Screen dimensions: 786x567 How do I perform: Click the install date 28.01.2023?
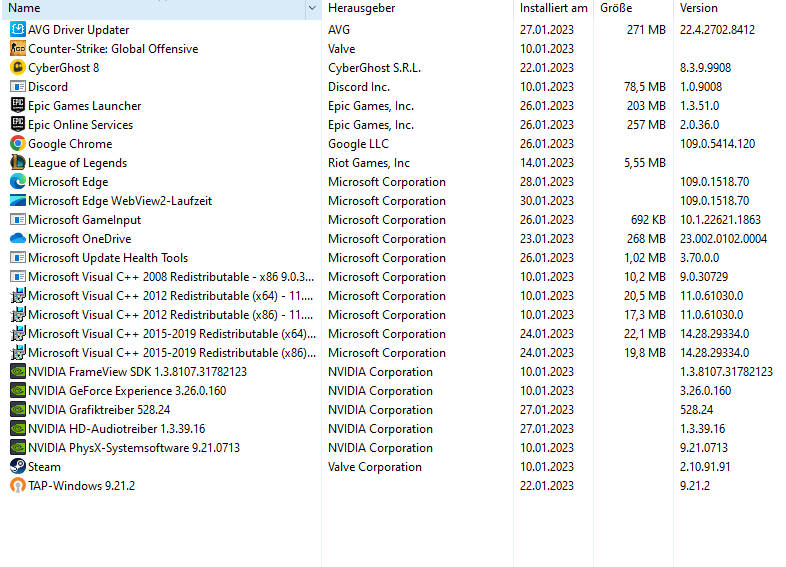click(x=546, y=182)
